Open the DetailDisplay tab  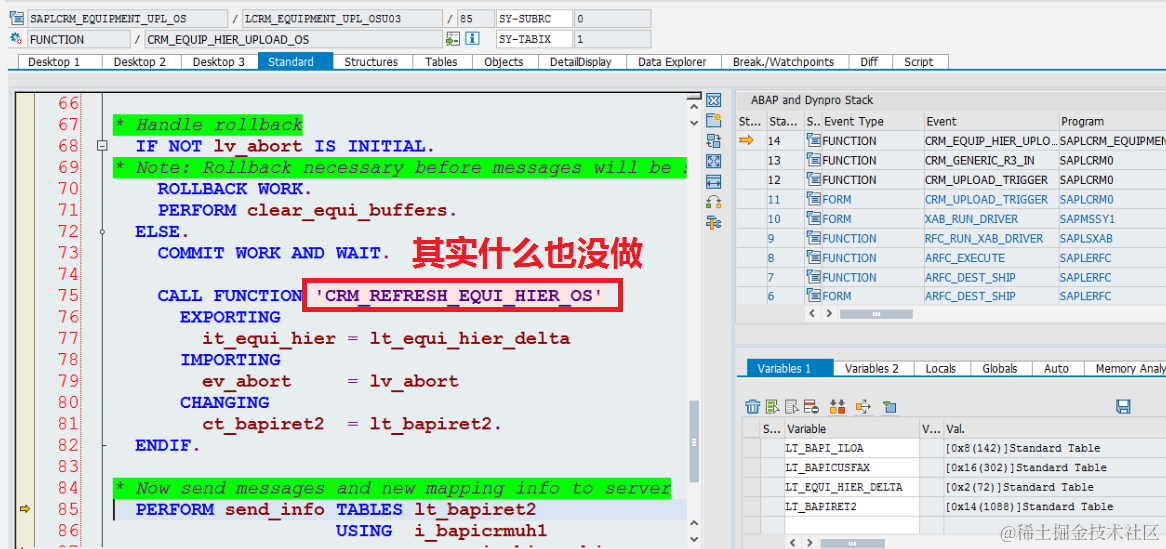(581, 62)
